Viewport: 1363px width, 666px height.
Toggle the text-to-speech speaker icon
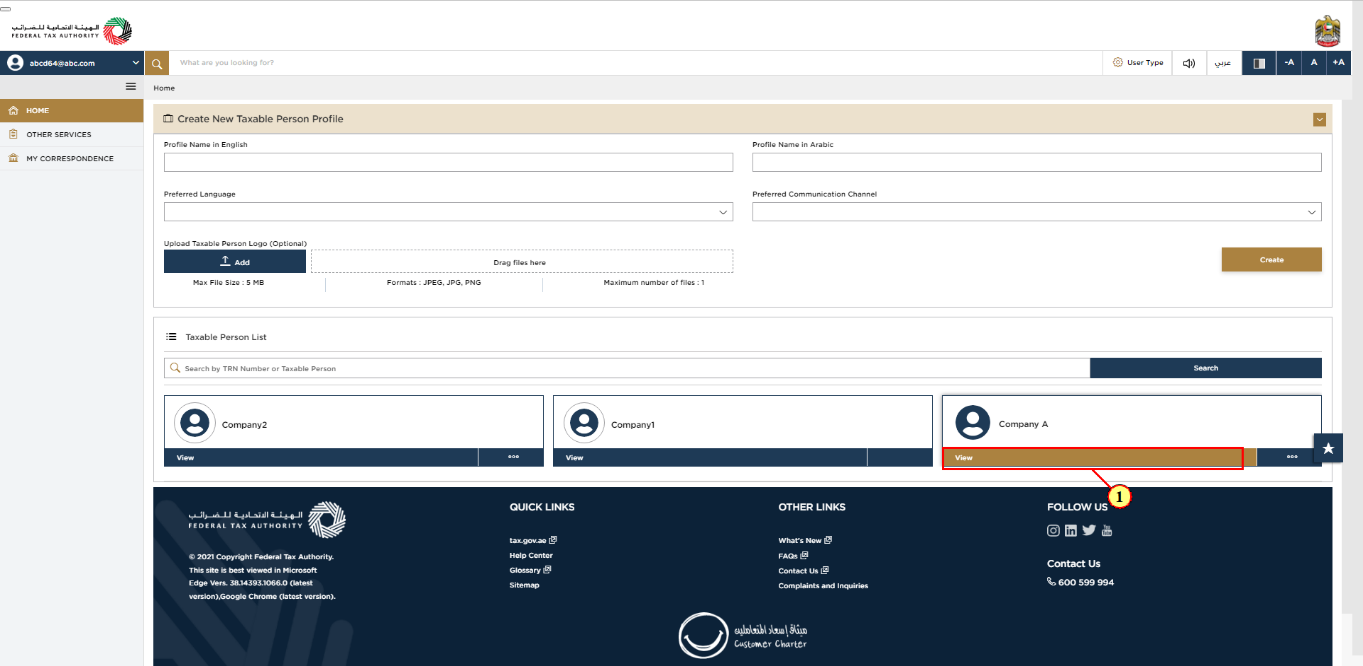click(x=1189, y=63)
